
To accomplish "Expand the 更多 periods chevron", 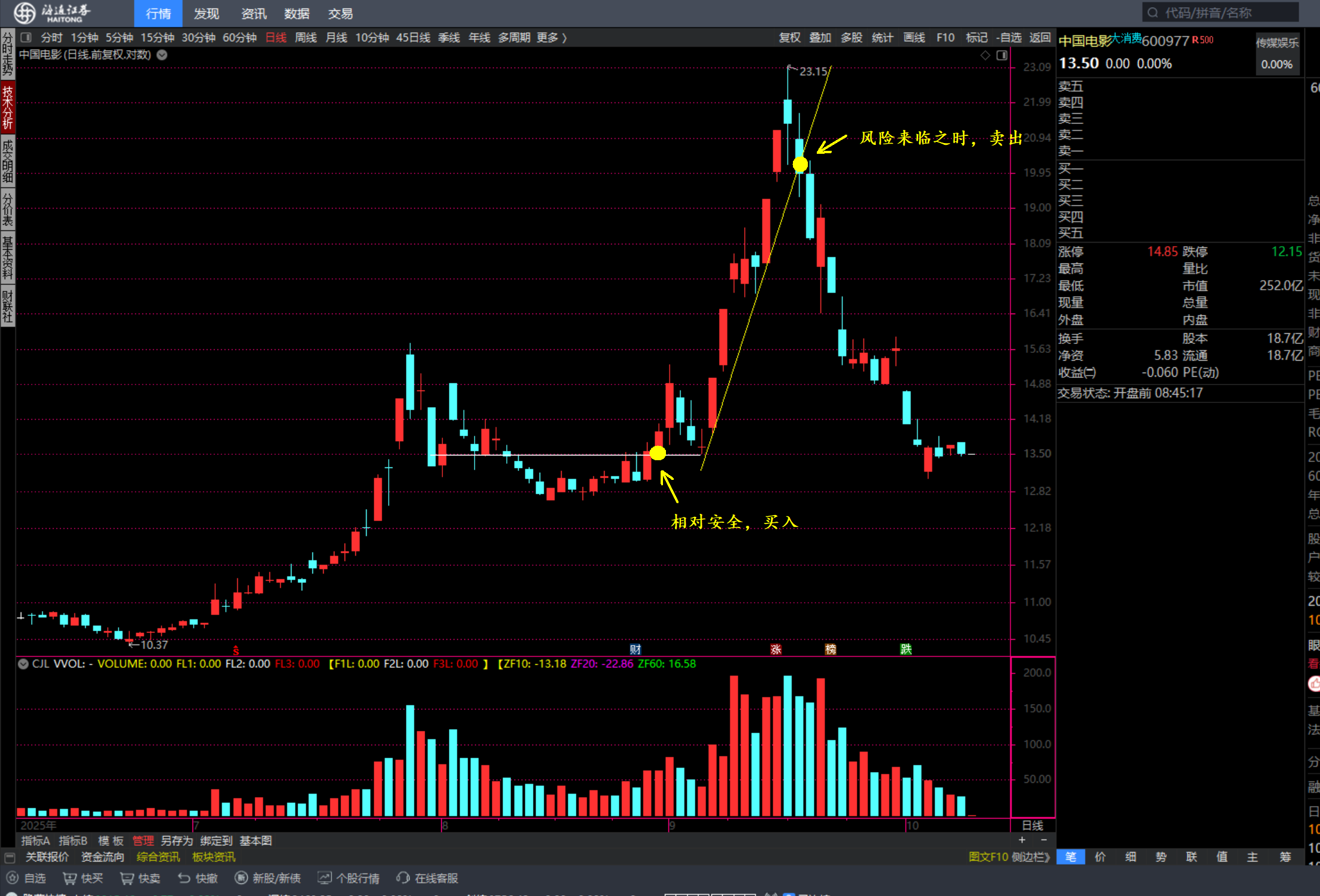I will coord(564,38).
